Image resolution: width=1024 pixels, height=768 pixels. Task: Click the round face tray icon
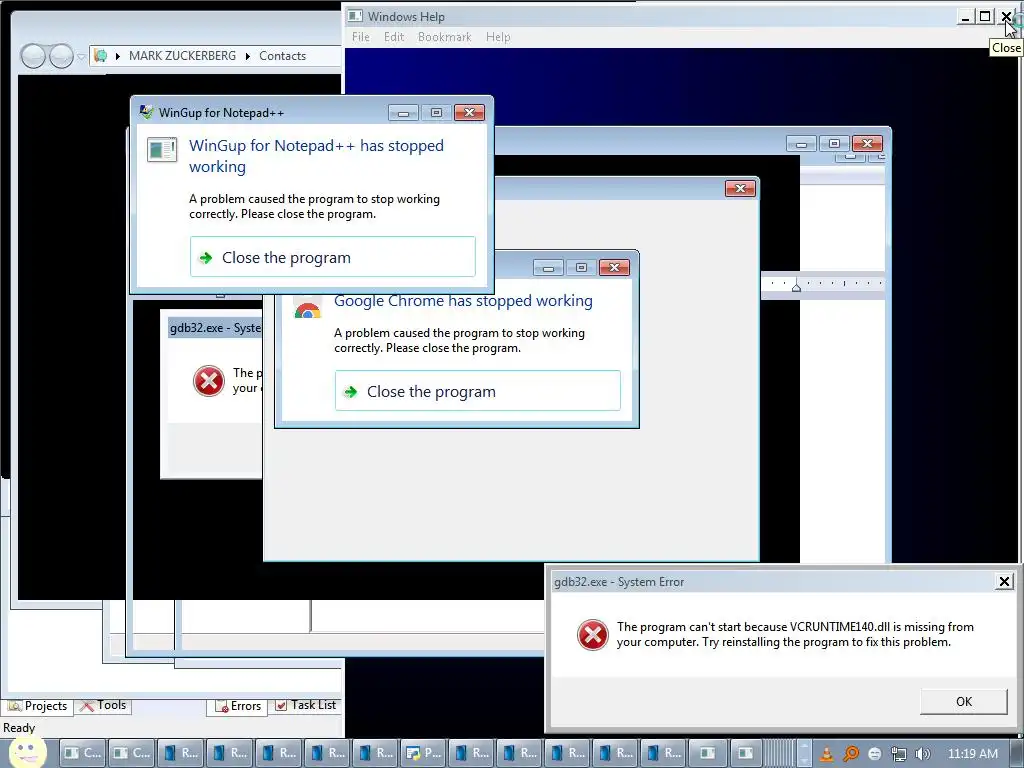pos(874,754)
